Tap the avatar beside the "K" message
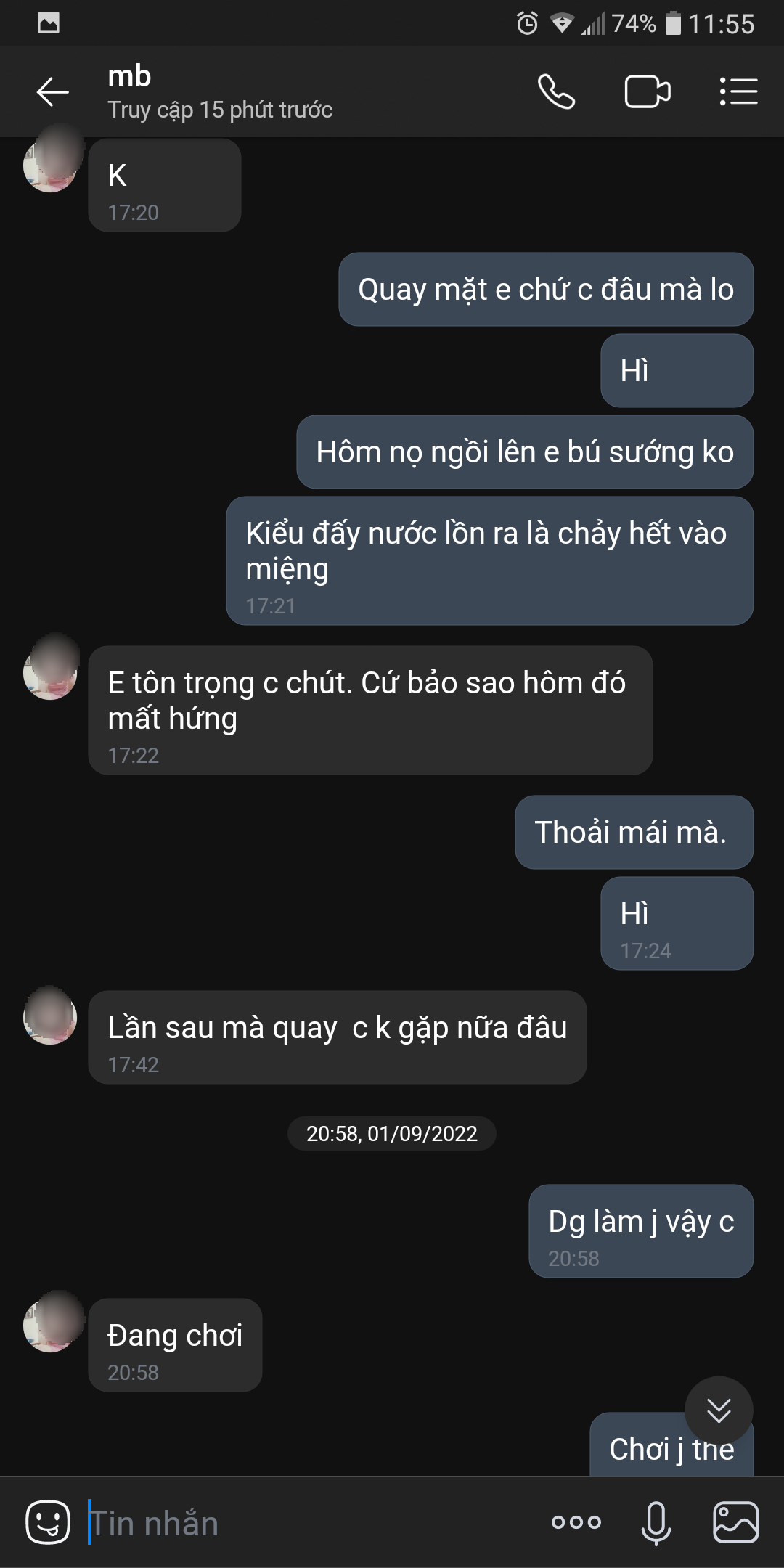 point(50,165)
